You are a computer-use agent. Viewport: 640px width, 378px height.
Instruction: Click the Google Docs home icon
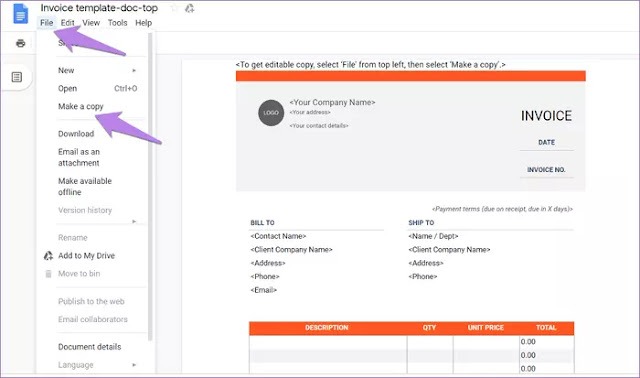coord(20,14)
